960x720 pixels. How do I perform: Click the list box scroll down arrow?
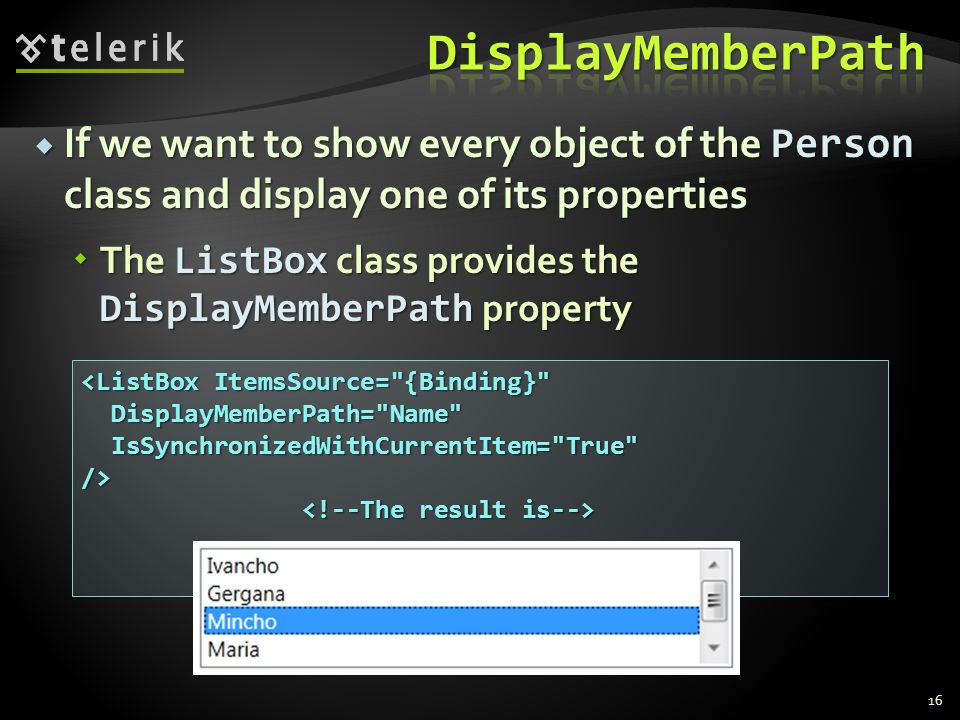[x=713, y=648]
